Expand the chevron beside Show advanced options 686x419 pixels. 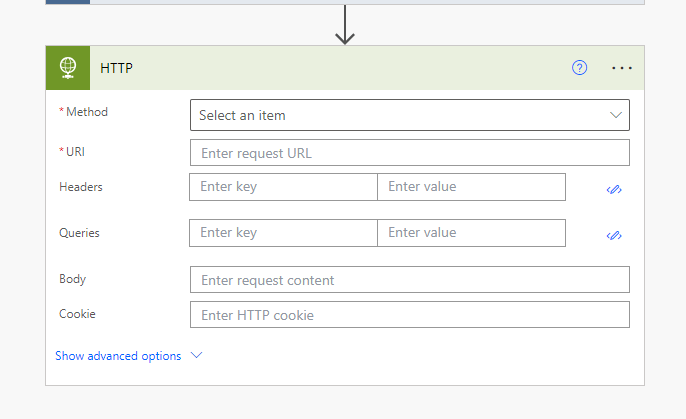click(x=196, y=355)
